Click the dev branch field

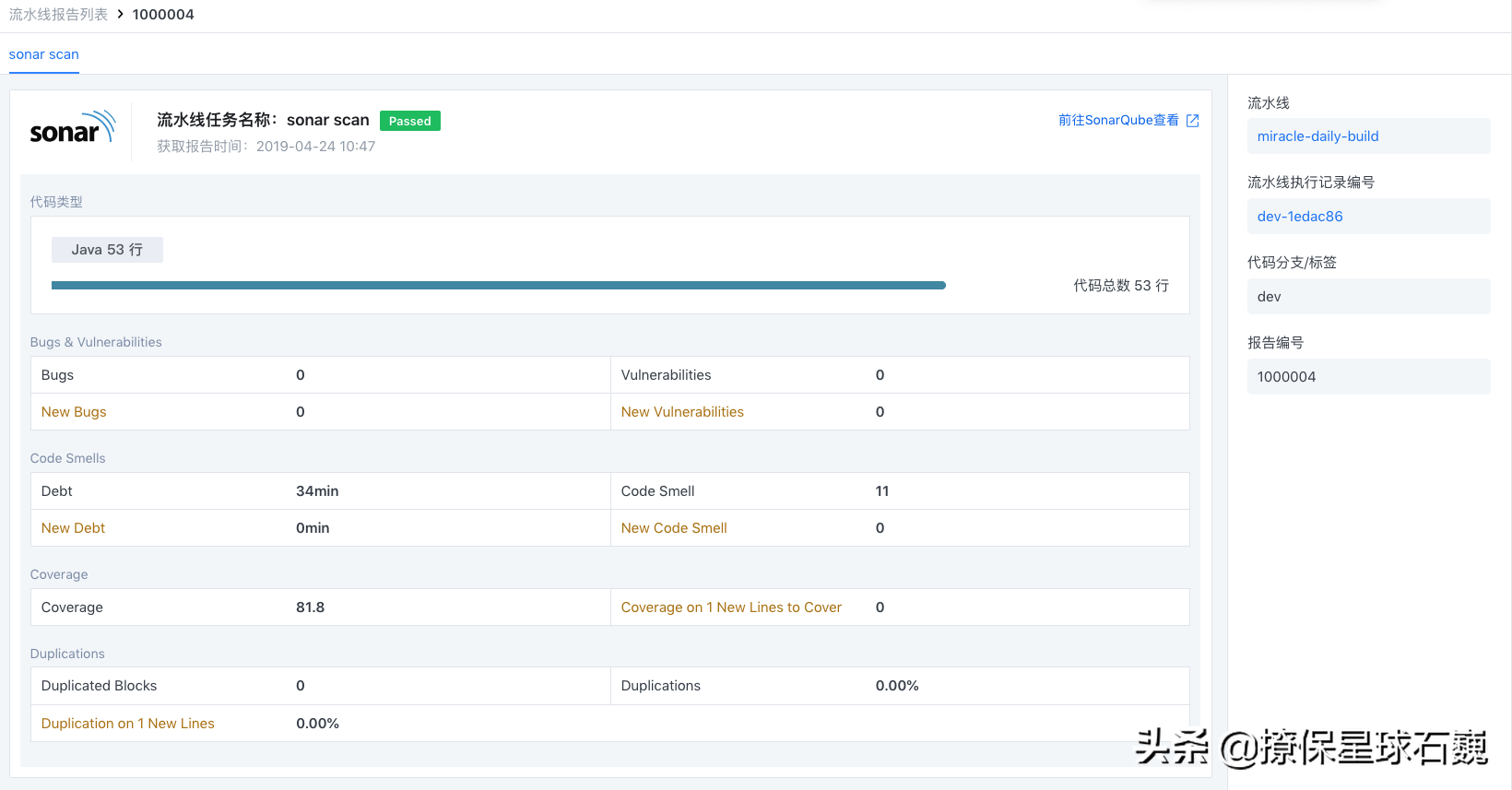pos(1367,297)
